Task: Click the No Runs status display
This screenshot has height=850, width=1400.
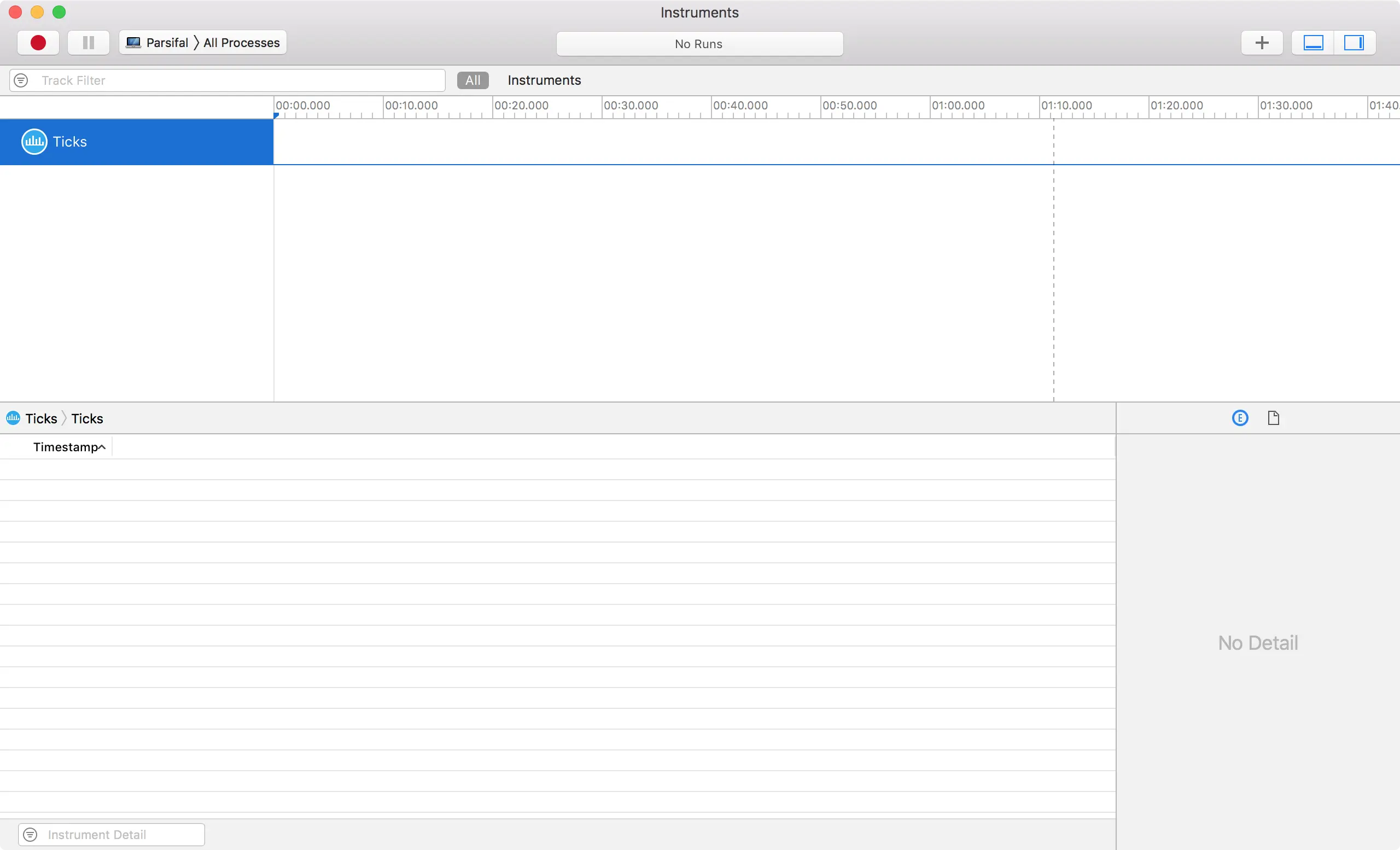Action: [x=699, y=44]
